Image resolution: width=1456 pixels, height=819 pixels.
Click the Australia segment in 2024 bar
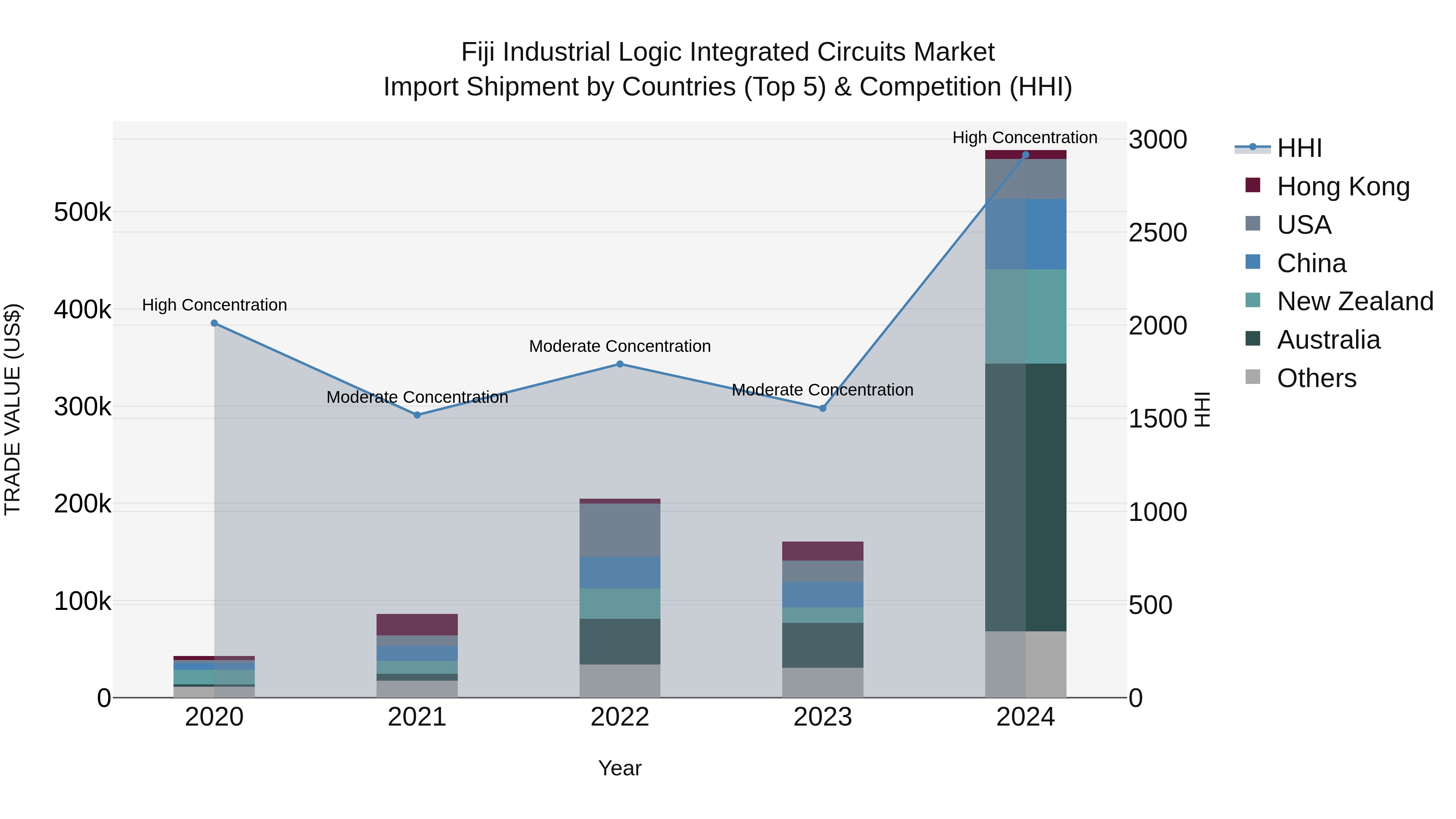click(1026, 497)
